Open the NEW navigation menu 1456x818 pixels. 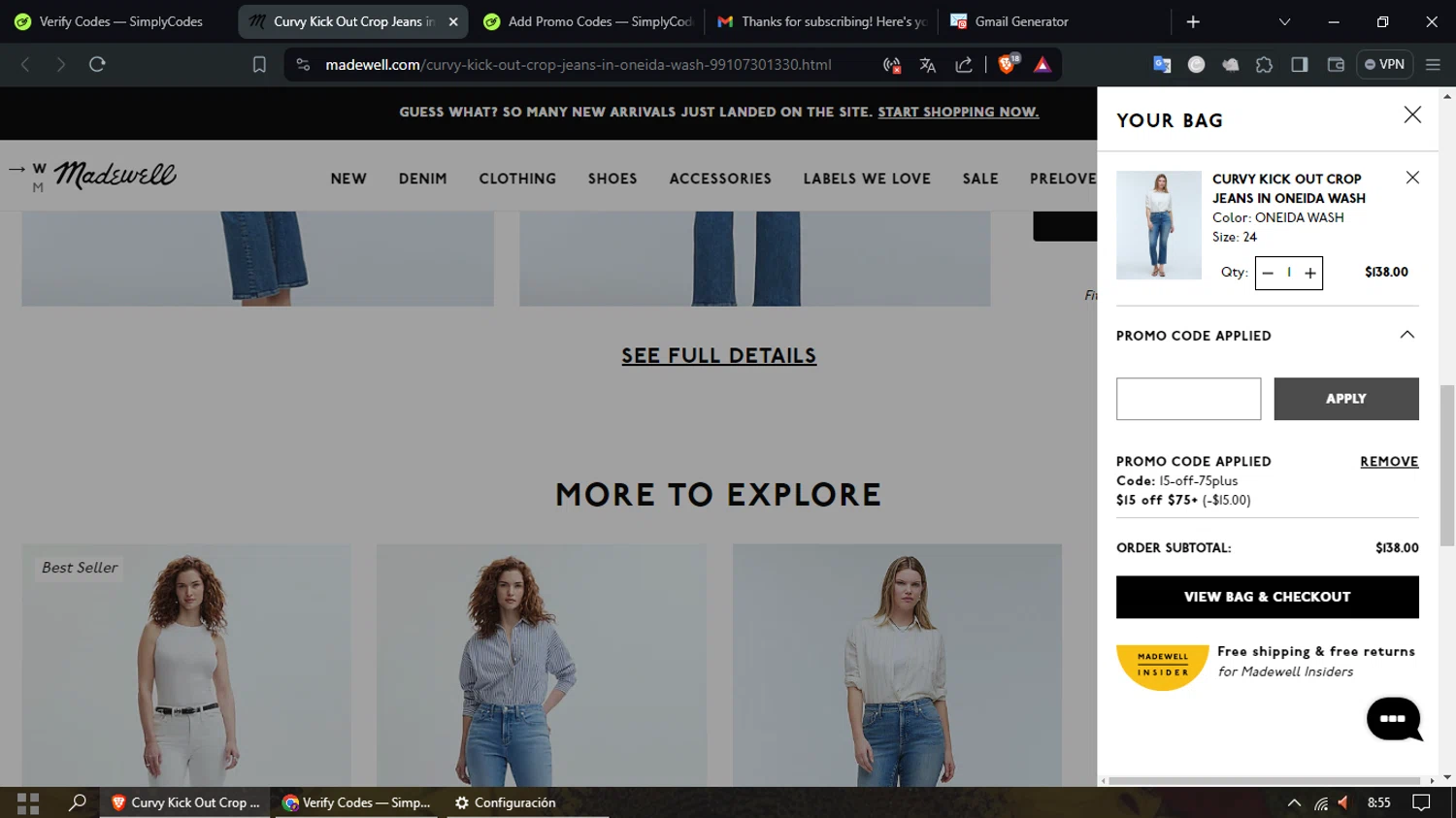[348, 179]
